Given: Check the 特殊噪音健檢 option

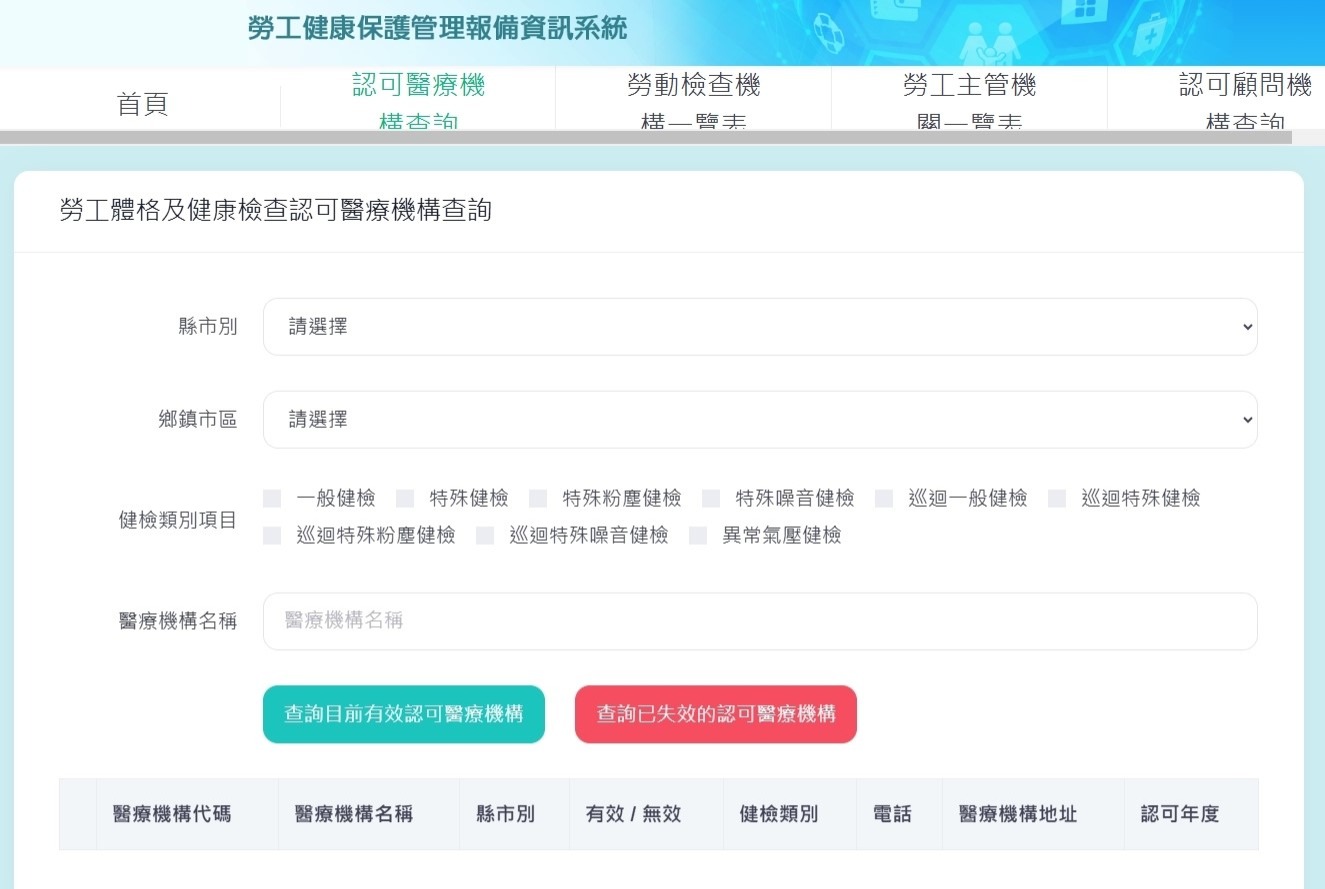Looking at the screenshot, I should [x=711, y=498].
